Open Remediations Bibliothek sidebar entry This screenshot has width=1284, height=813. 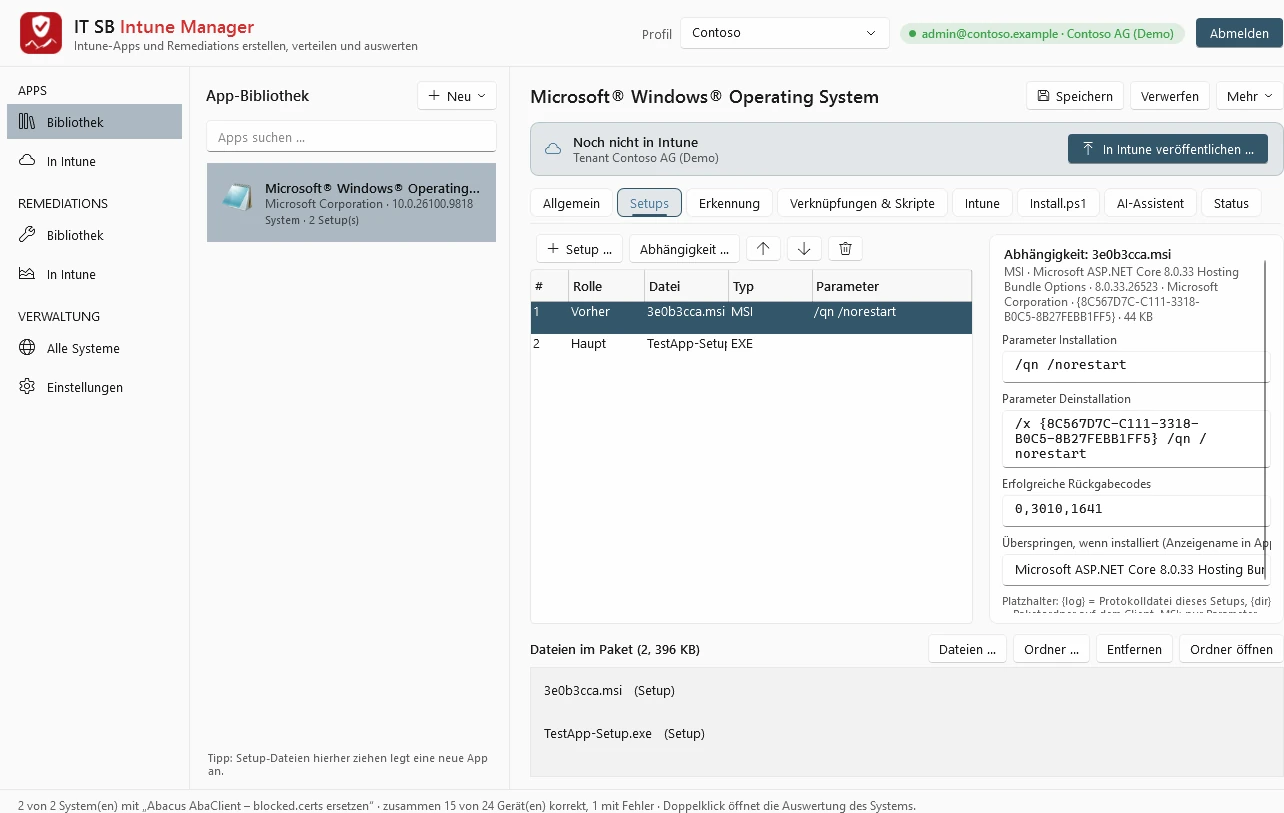[x=95, y=235]
